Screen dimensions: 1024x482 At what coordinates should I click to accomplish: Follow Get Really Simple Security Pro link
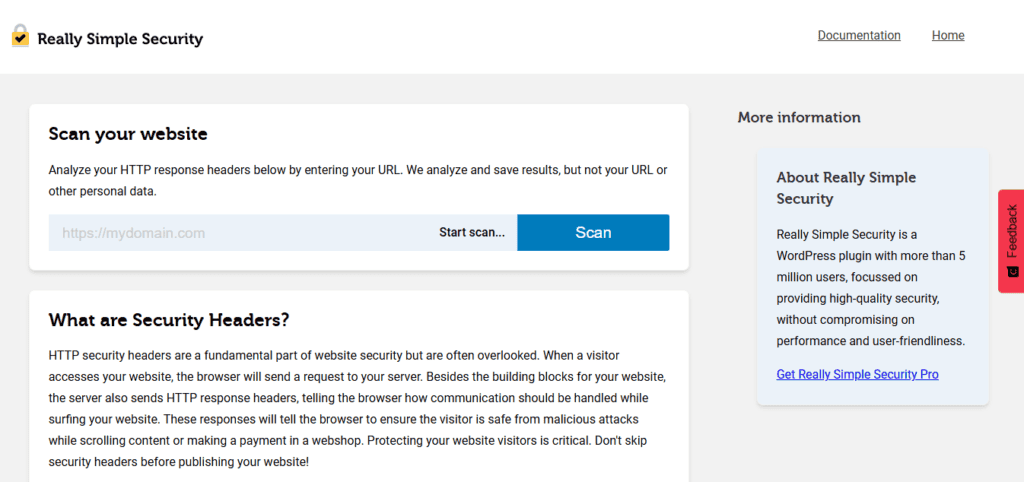tap(857, 374)
